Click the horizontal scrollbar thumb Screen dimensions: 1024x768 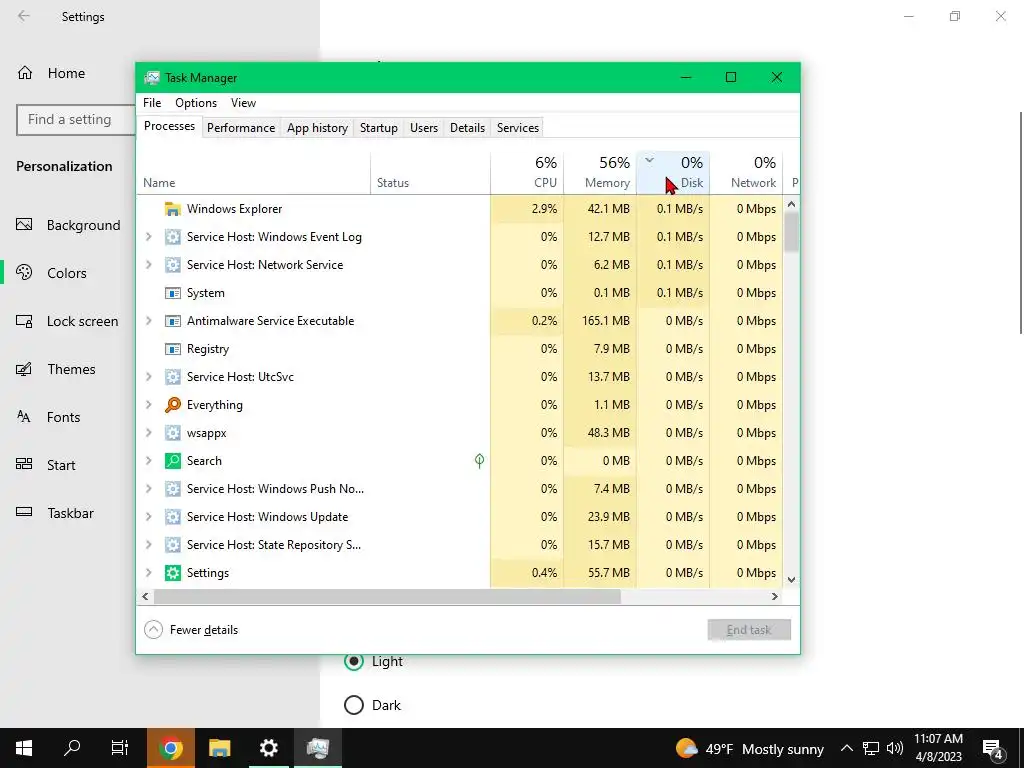tap(387, 596)
